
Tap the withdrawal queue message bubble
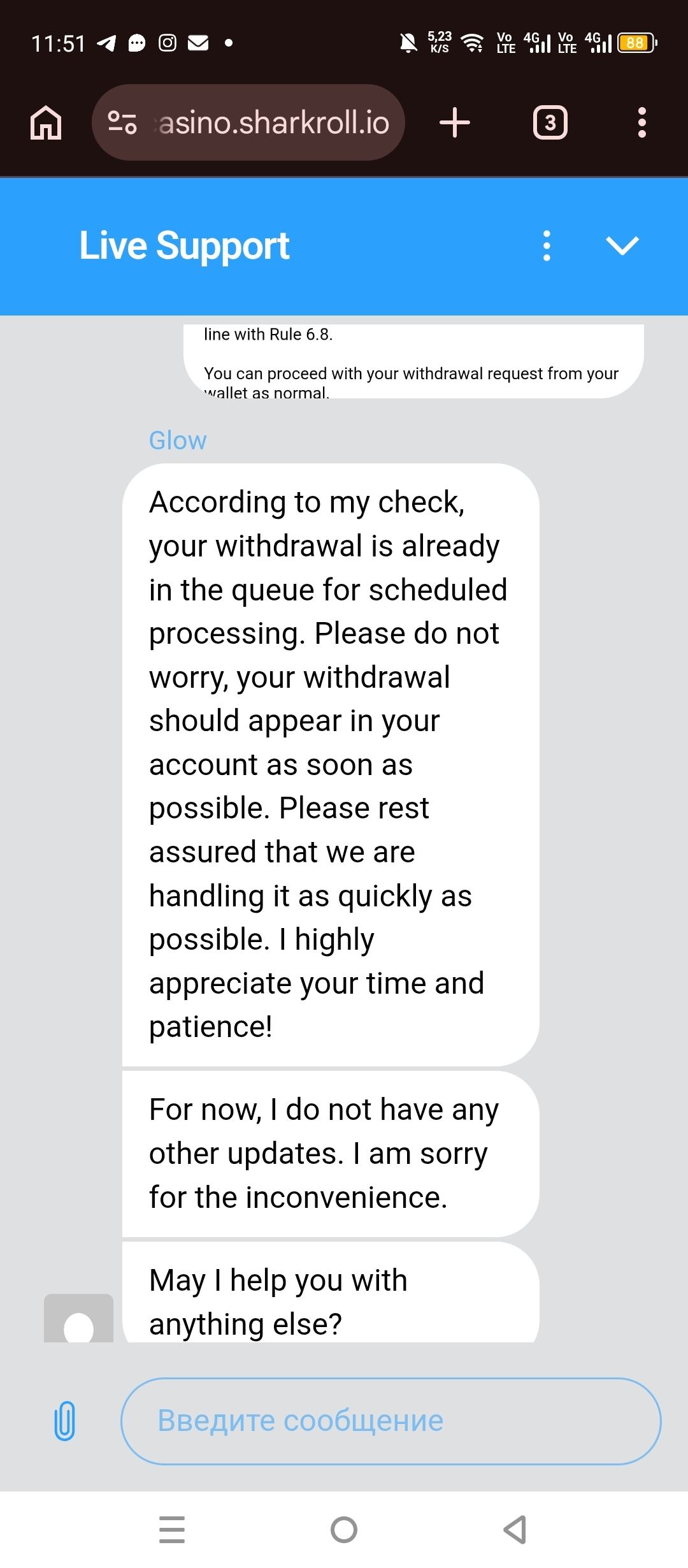(x=330, y=764)
